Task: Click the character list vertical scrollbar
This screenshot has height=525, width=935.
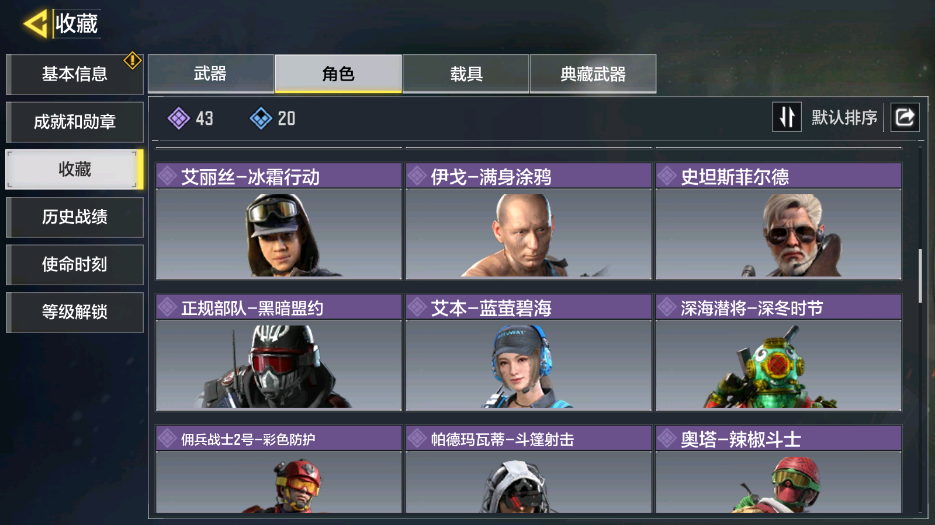Action: 920,276
